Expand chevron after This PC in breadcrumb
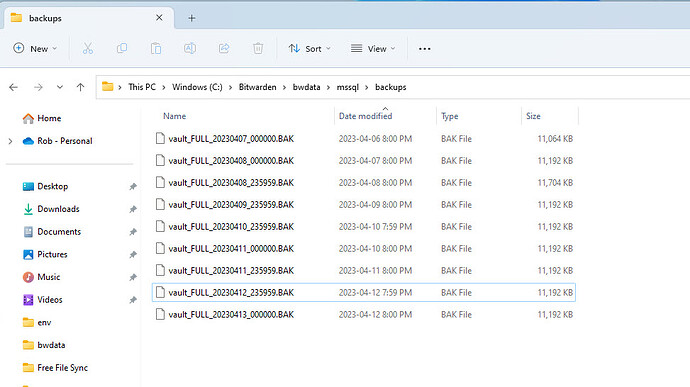The width and height of the screenshot is (690, 387). (164, 88)
